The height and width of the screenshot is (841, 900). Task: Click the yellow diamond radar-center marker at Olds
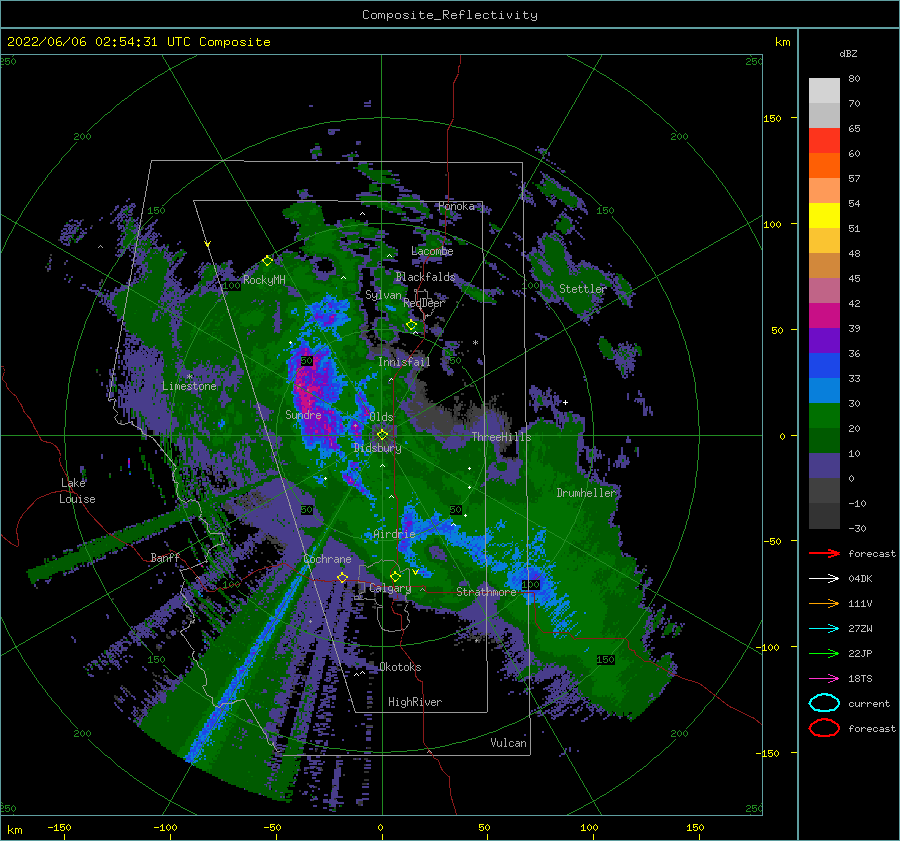[382, 435]
